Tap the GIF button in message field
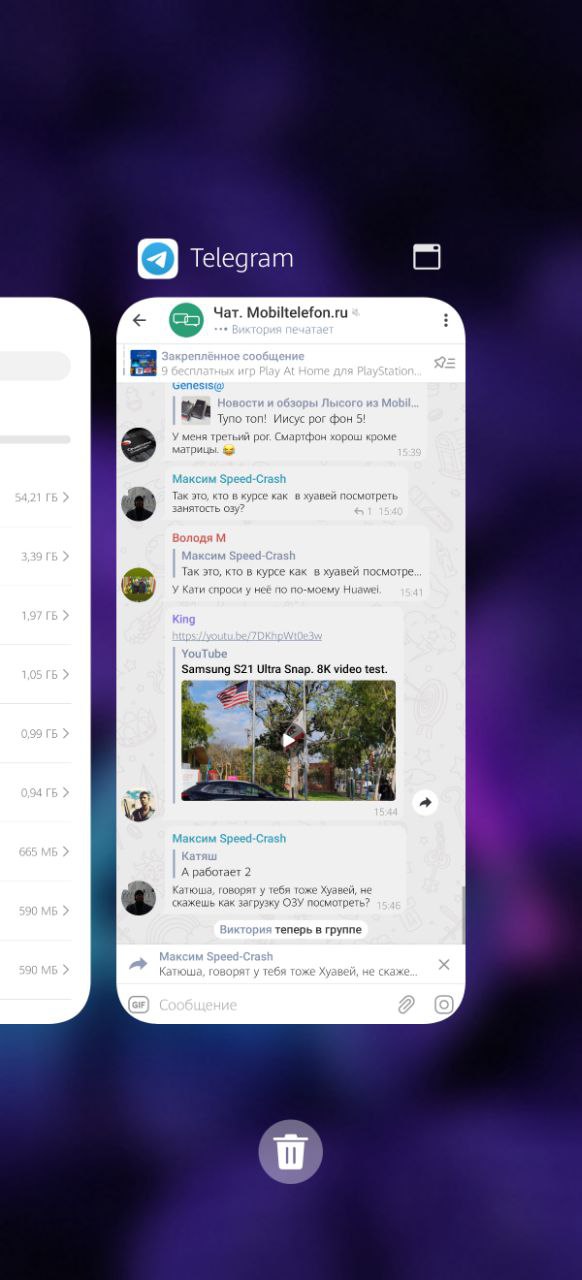Image resolution: width=582 pixels, height=1280 pixels. [x=138, y=1005]
